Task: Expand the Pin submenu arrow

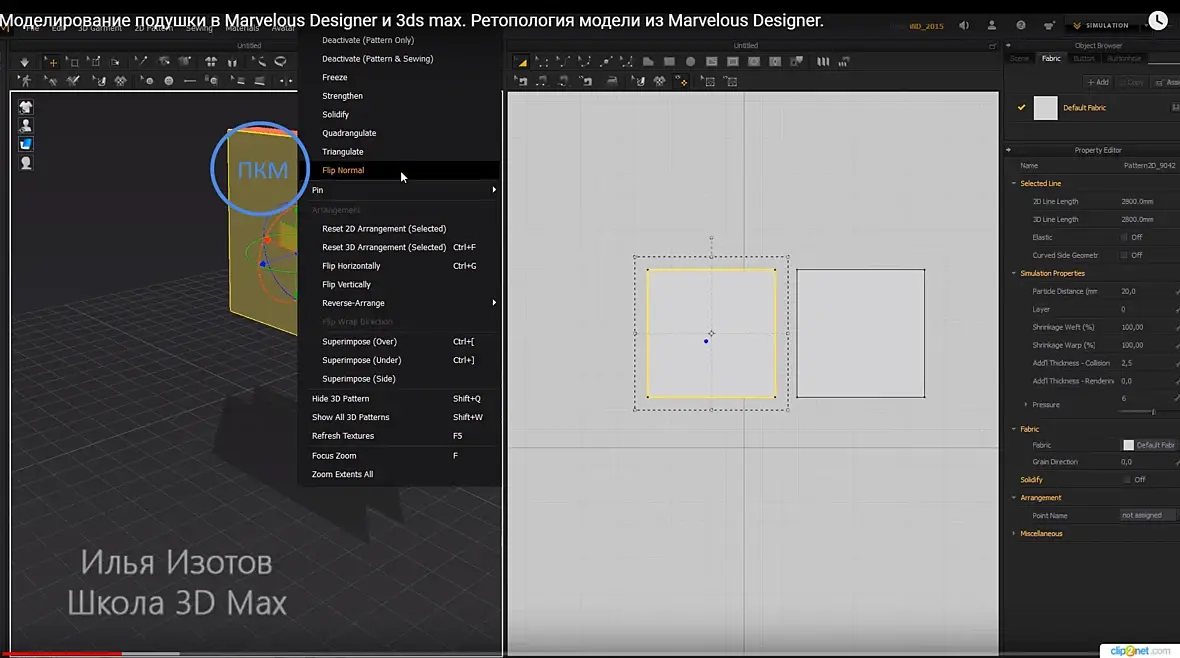Action: pyautogui.click(x=494, y=190)
